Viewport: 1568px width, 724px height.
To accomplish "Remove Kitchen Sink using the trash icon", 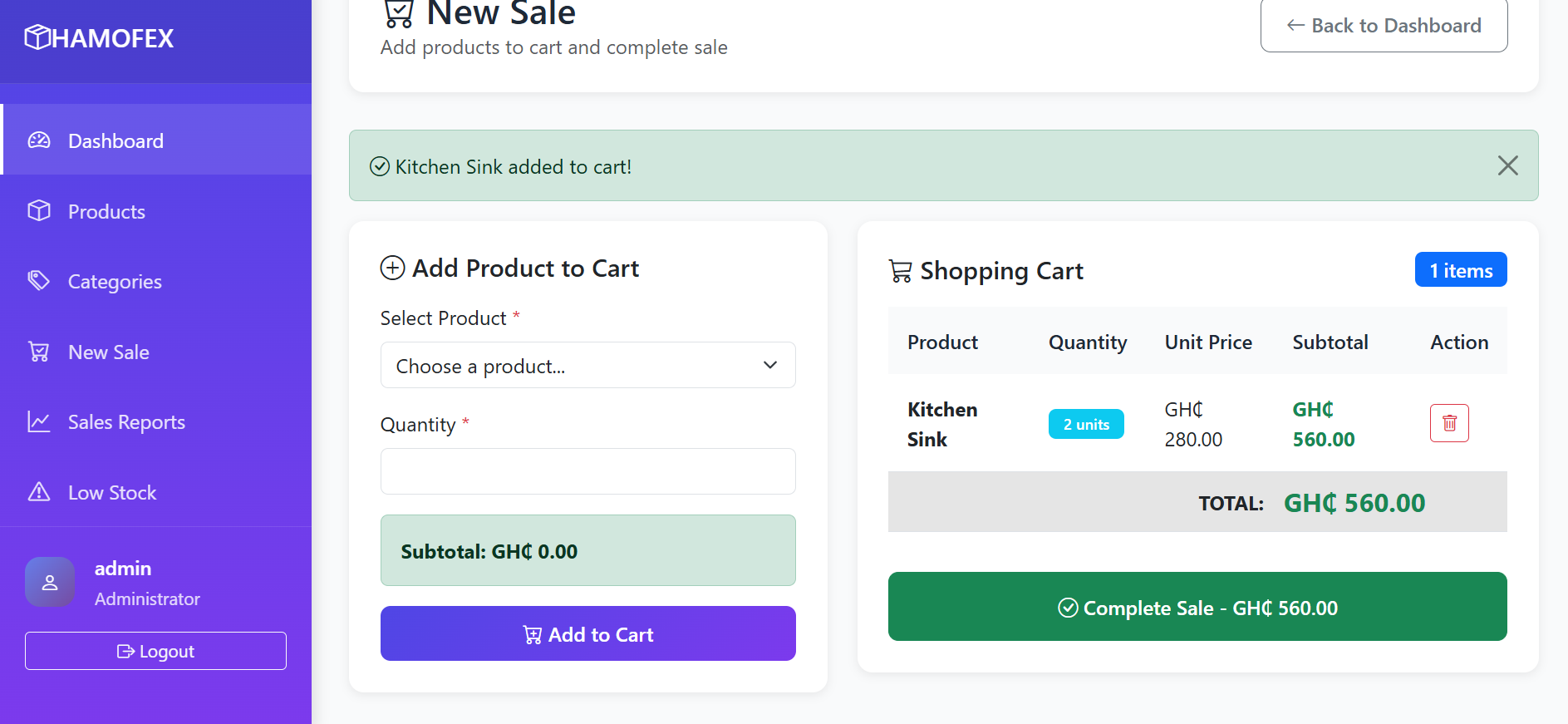I will 1449,423.
